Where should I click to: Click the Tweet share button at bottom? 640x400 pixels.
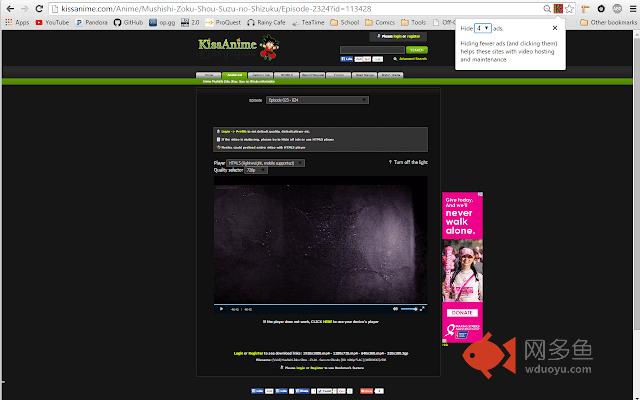324,391
